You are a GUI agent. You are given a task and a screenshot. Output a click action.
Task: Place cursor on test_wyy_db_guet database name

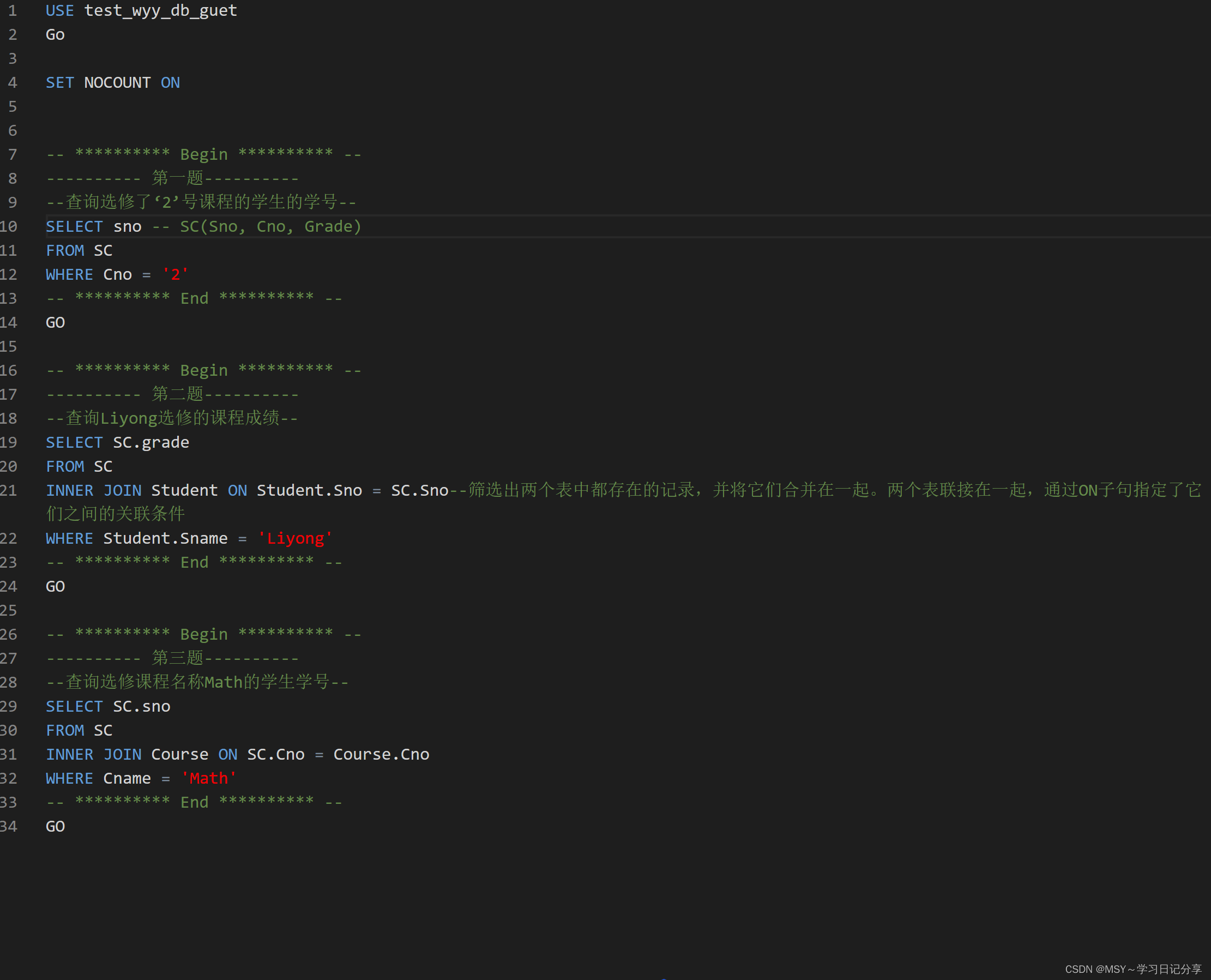160,11
